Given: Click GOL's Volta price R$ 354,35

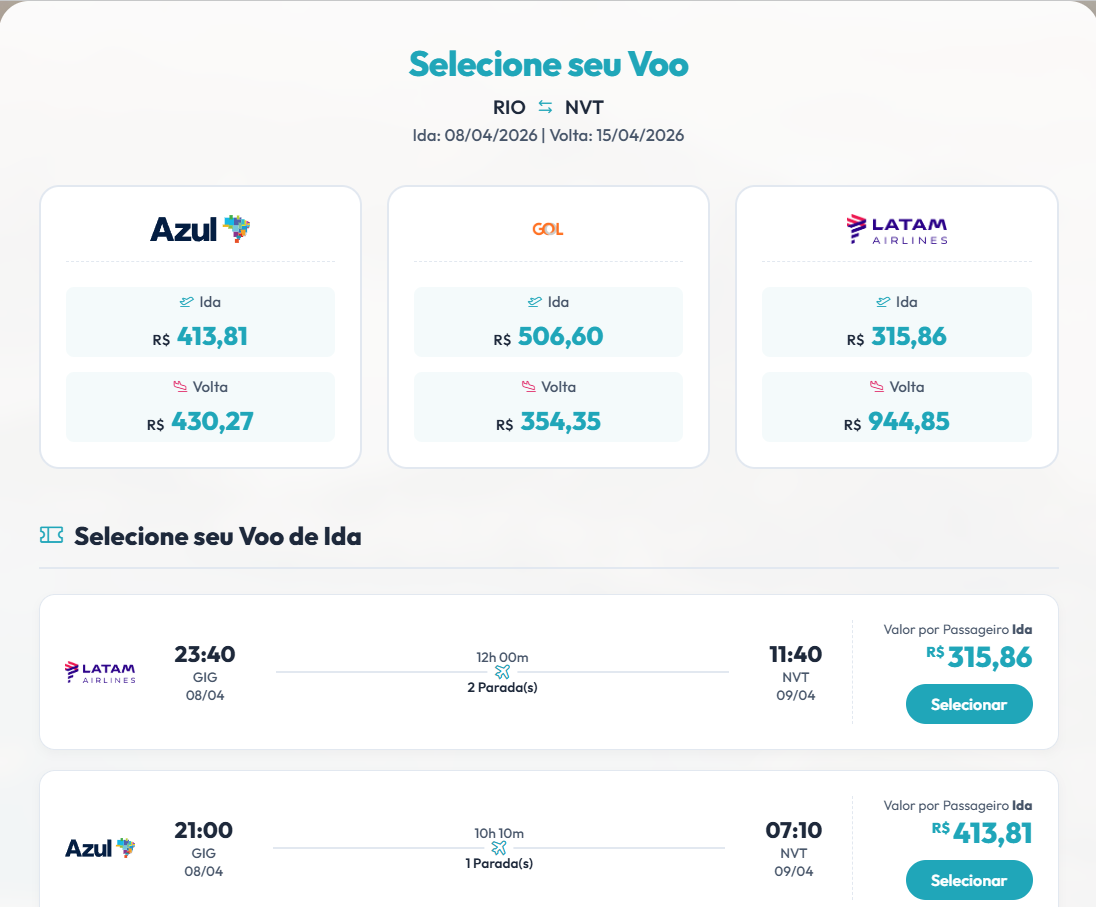Looking at the screenshot, I should [x=548, y=421].
